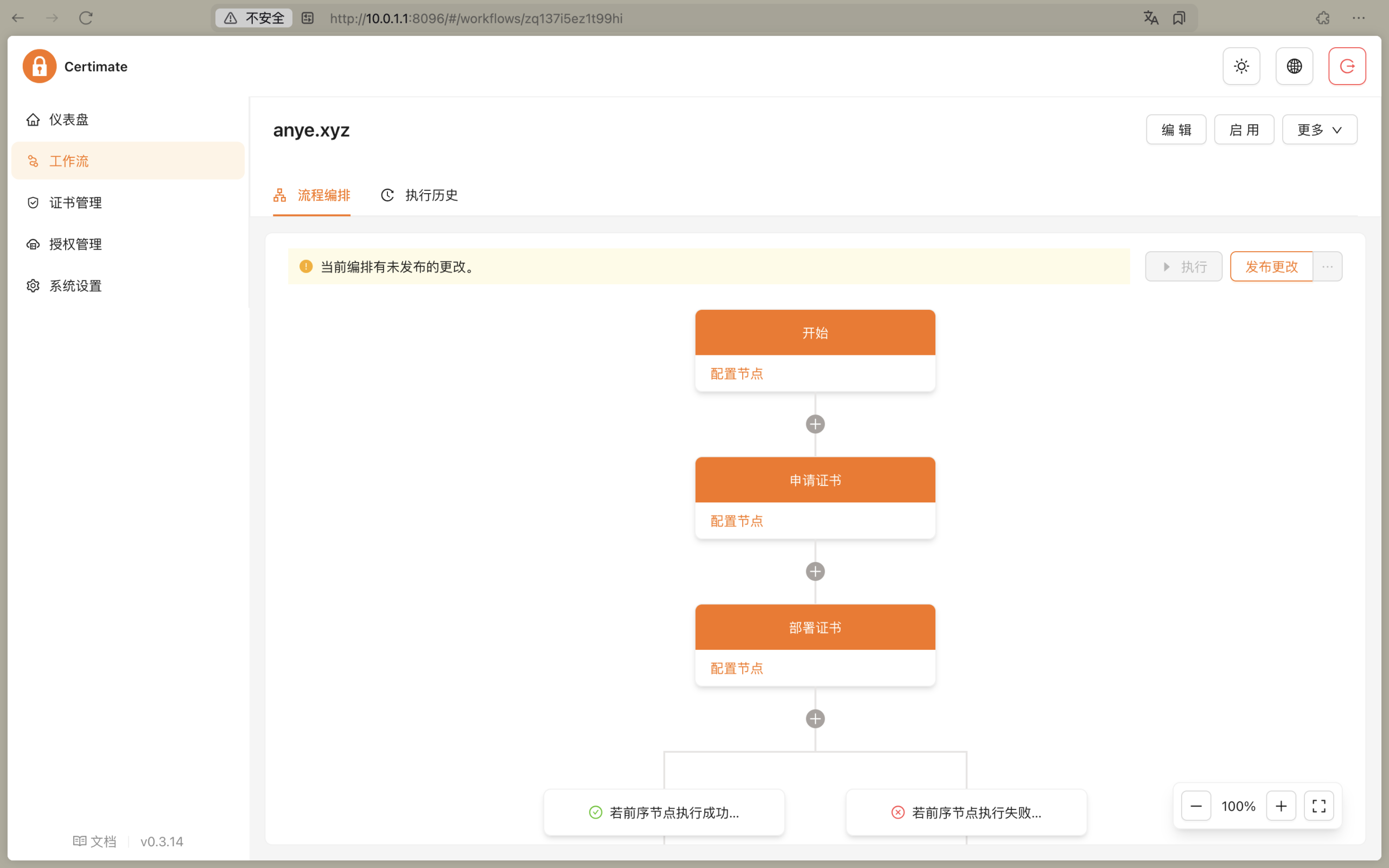Add node below the 部署证书 node
Image resolution: width=1389 pixels, height=868 pixels.
[x=815, y=719]
